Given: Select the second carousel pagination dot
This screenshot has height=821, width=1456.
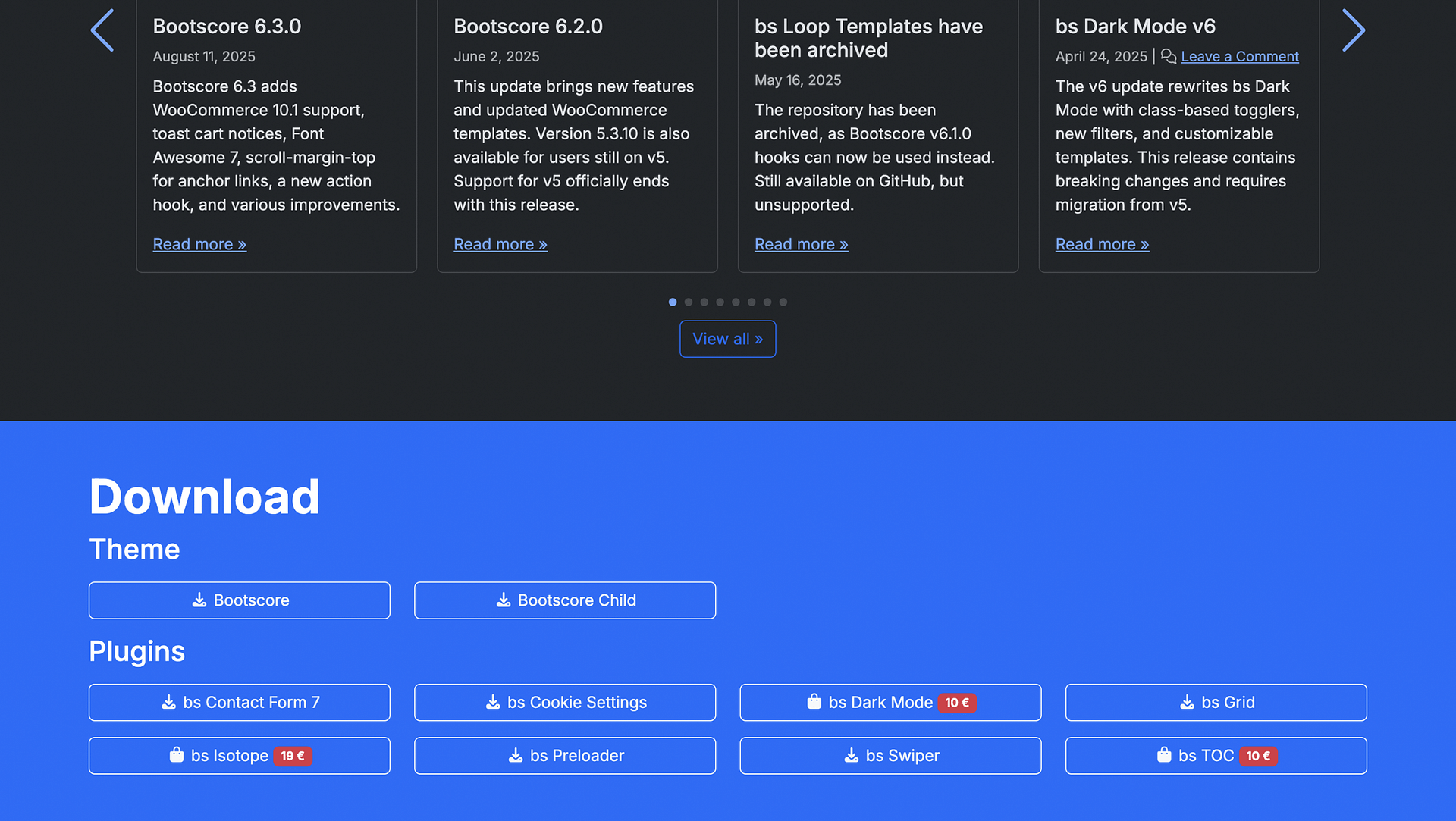Looking at the screenshot, I should [x=689, y=302].
